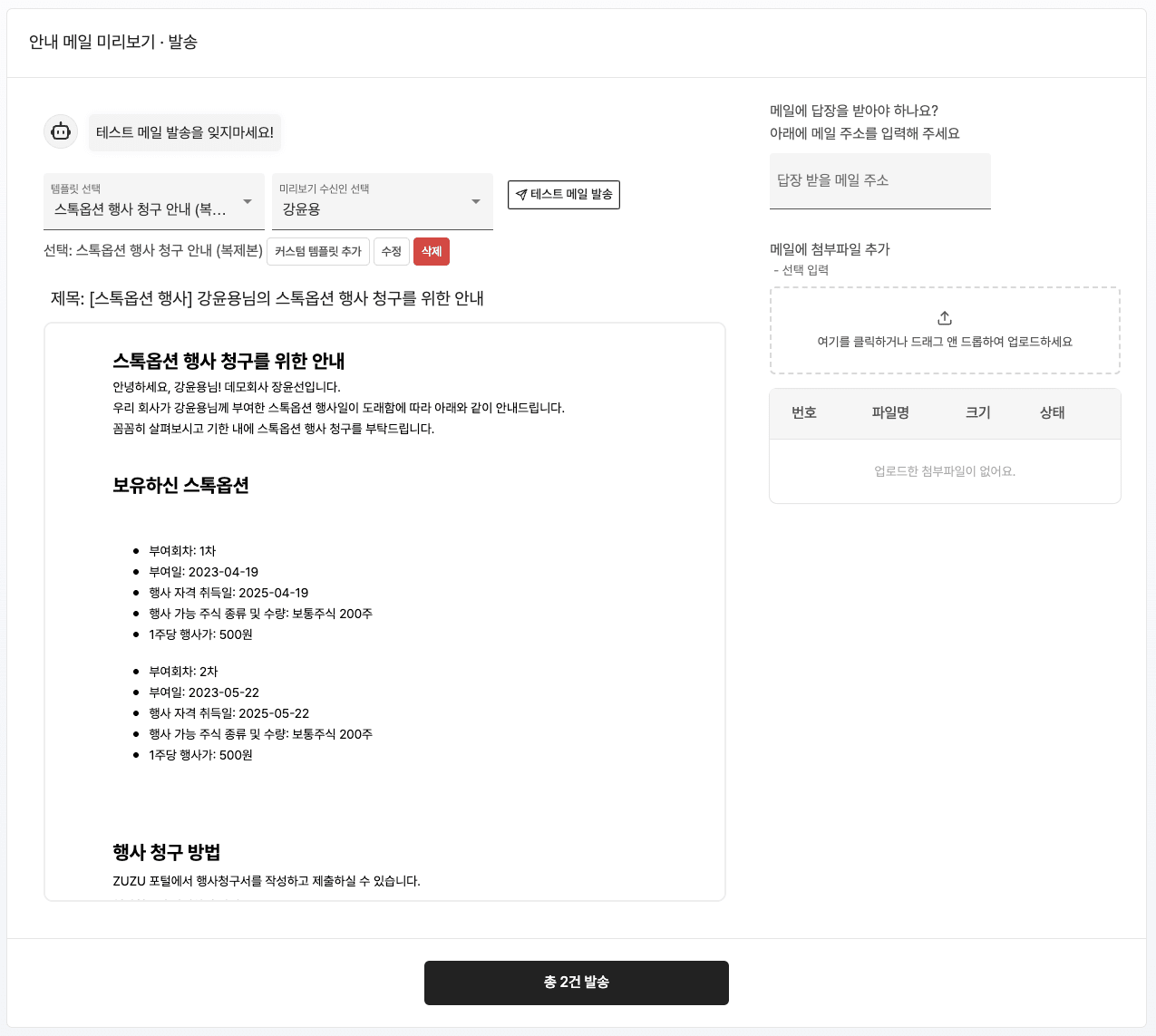The width and height of the screenshot is (1156, 1036).
Task: Click the 크기 column header
Action: coord(978,412)
